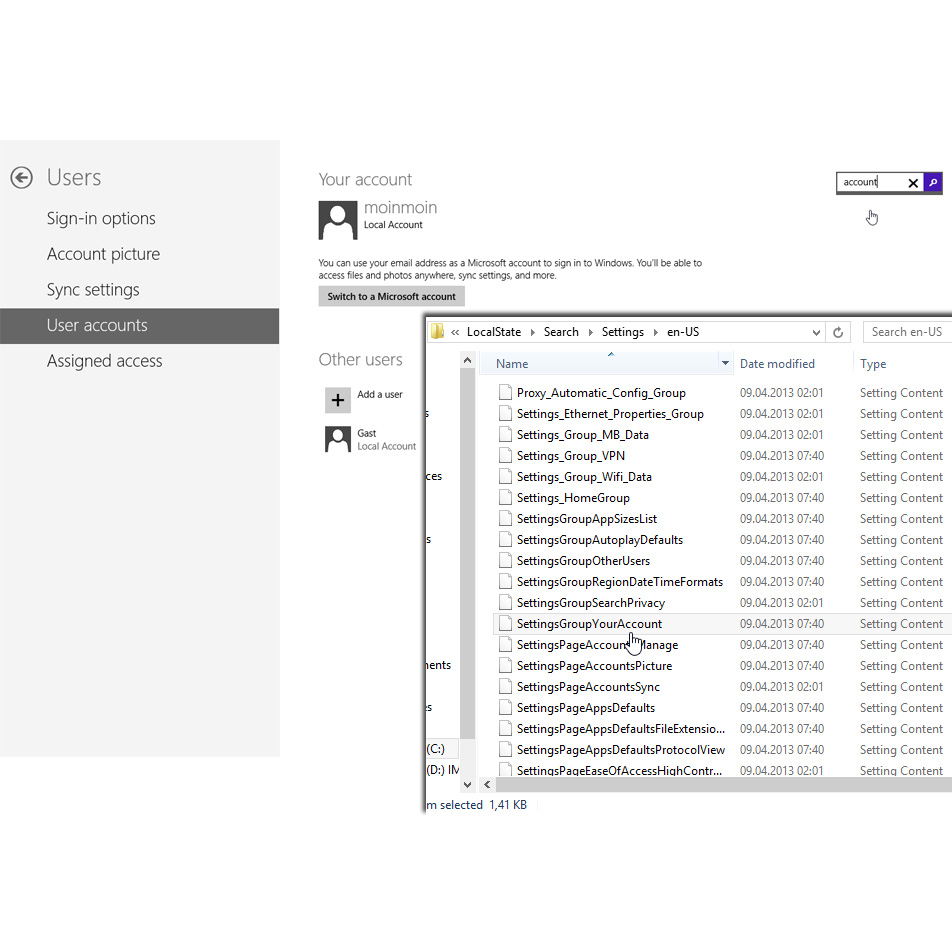Click file icon of SettingsGroupAppSizesList
The image size is (952, 952).
pyautogui.click(x=505, y=518)
